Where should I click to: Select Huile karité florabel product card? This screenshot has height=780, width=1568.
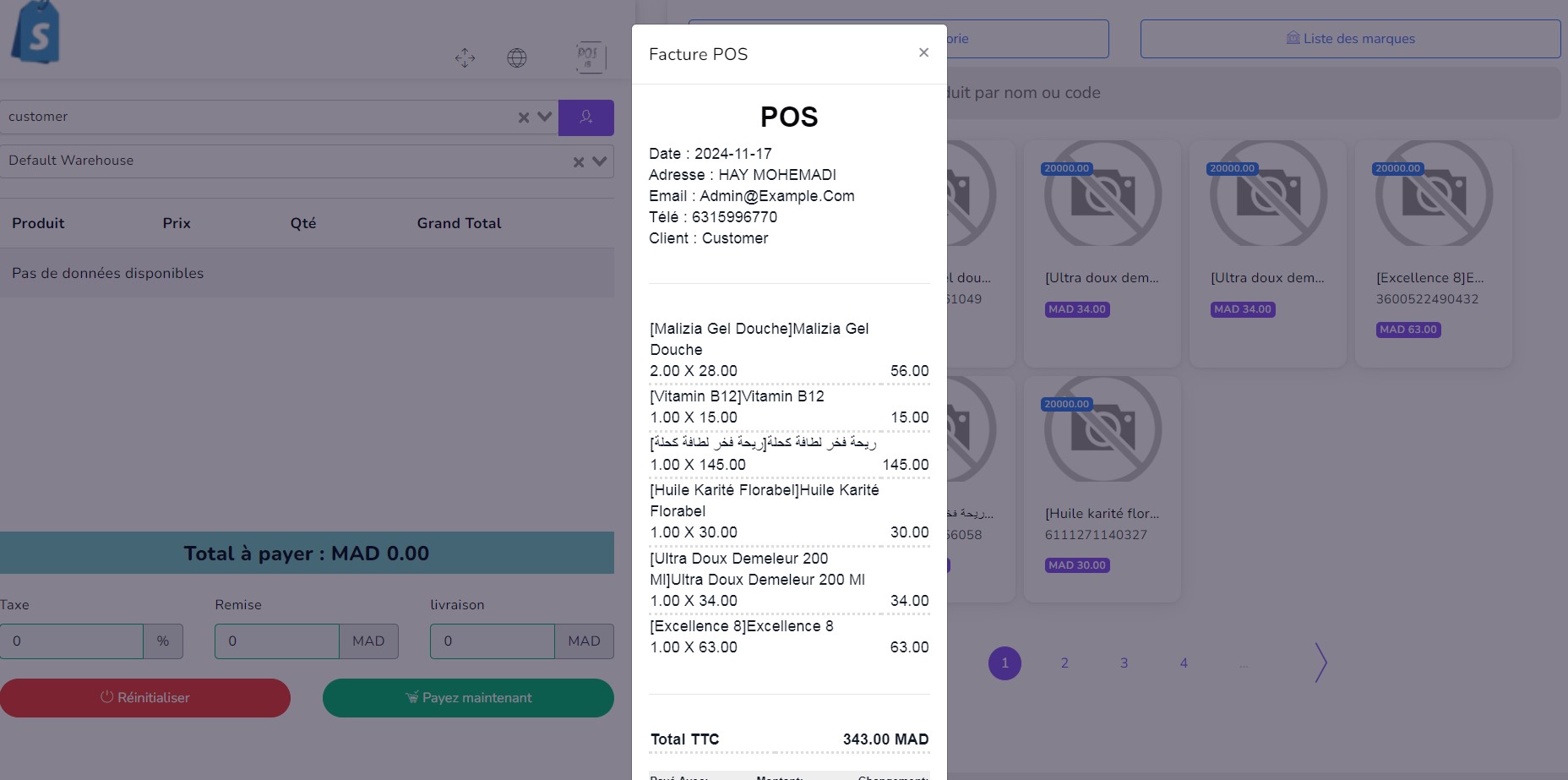click(x=1102, y=489)
